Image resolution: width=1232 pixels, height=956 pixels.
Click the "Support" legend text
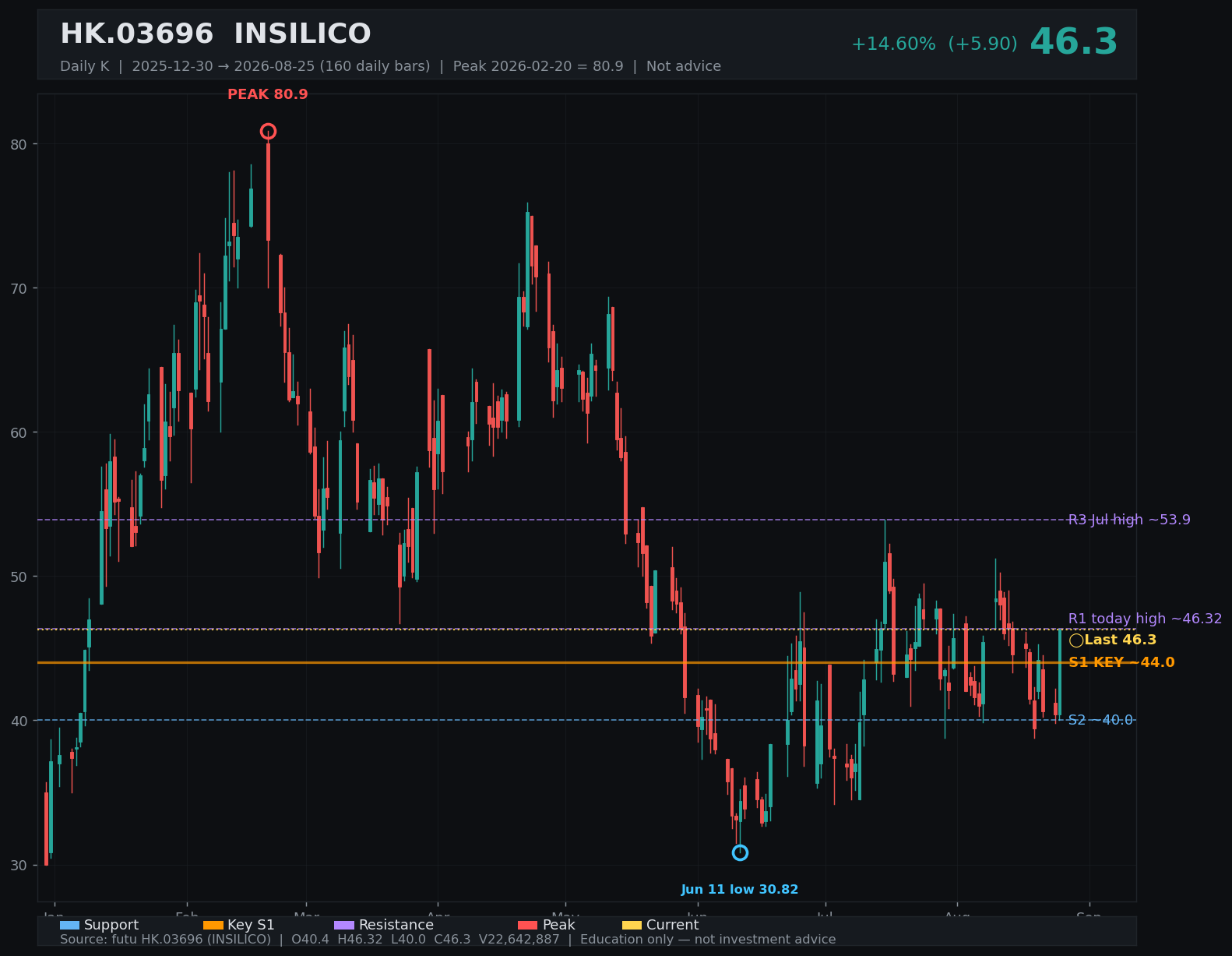coord(111,925)
